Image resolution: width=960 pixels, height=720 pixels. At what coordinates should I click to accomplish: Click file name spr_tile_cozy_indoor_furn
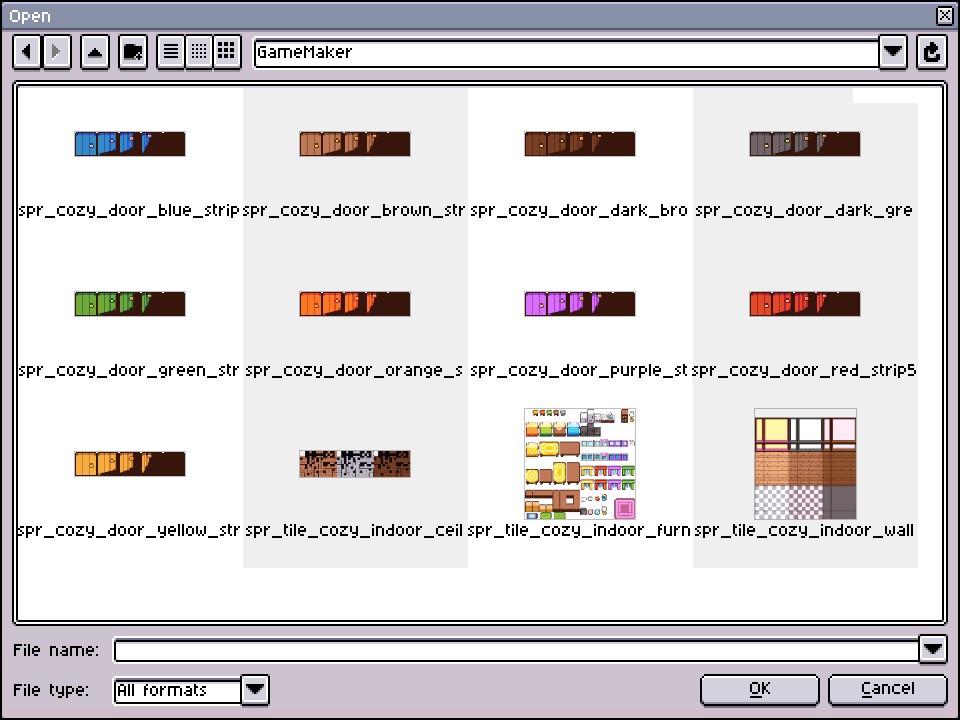coord(579,530)
